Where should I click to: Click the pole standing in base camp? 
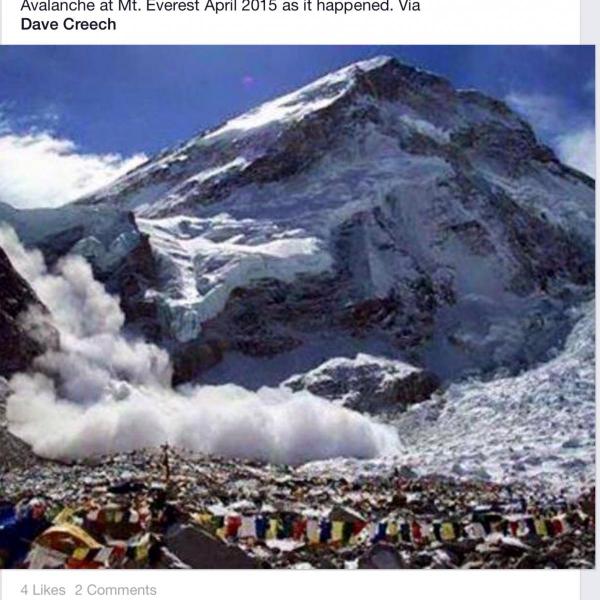(166, 465)
